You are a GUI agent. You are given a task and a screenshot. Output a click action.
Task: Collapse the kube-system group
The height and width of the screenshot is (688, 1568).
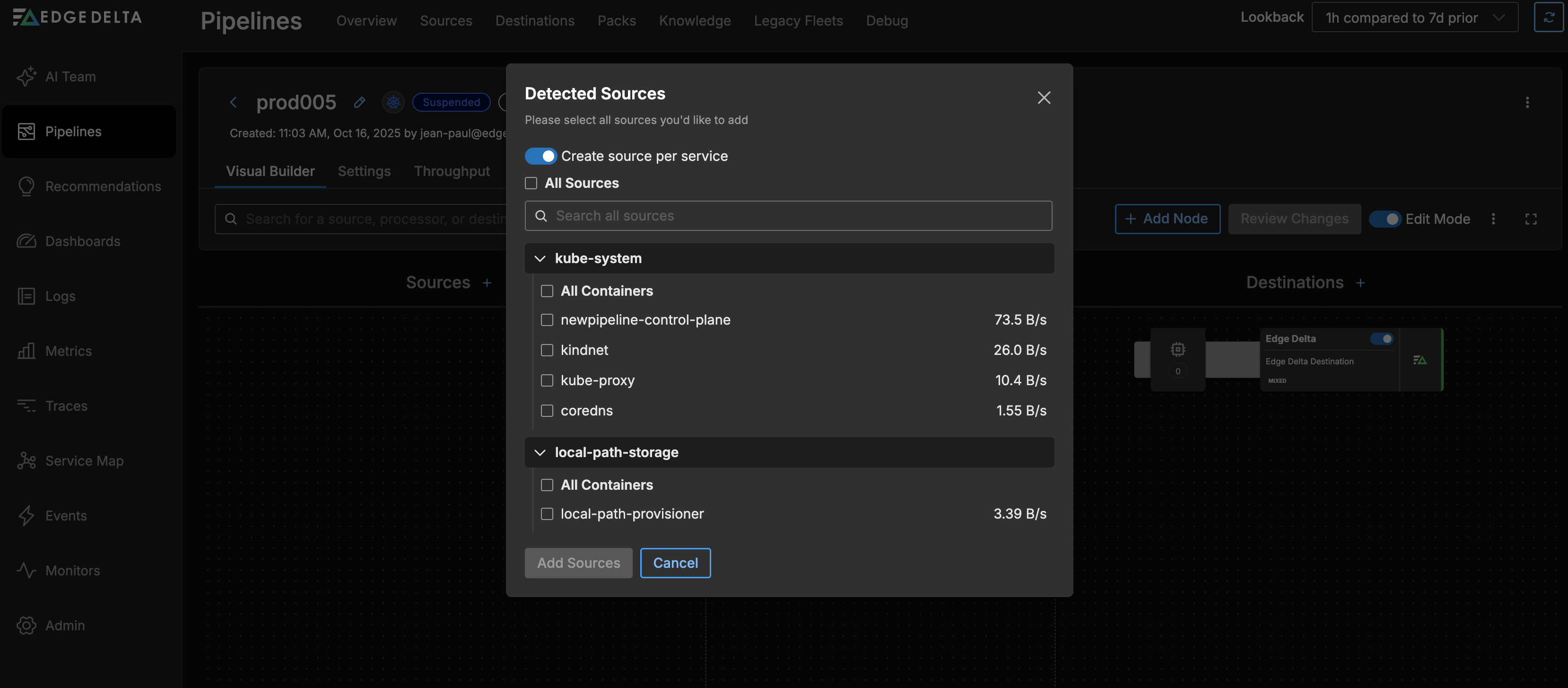tap(540, 259)
